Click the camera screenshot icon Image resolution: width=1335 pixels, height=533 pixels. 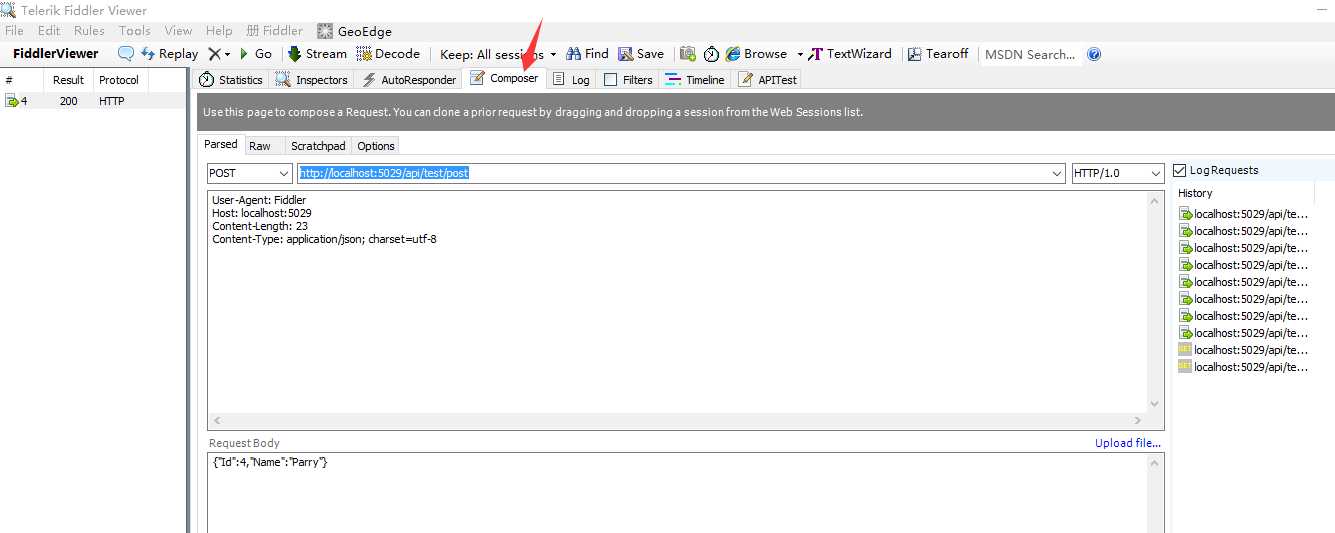click(688, 54)
